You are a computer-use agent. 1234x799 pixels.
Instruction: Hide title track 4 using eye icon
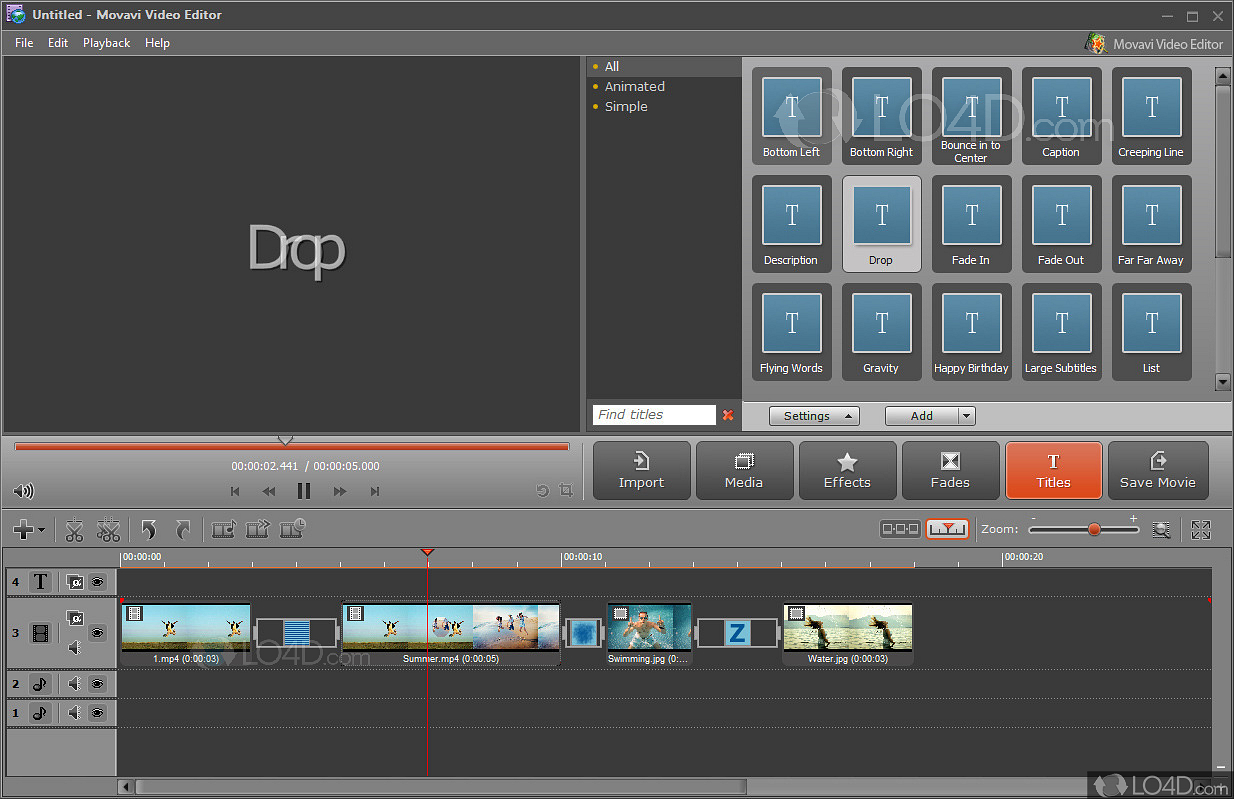(98, 581)
